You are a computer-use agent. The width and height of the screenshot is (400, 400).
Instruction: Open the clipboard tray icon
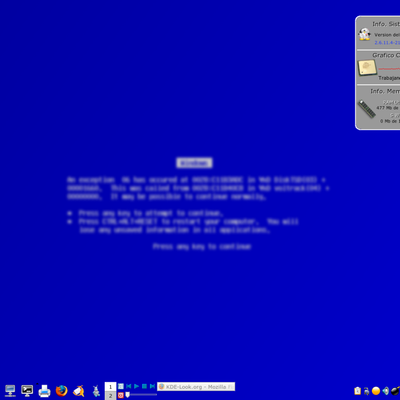pyautogui.click(x=358, y=391)
